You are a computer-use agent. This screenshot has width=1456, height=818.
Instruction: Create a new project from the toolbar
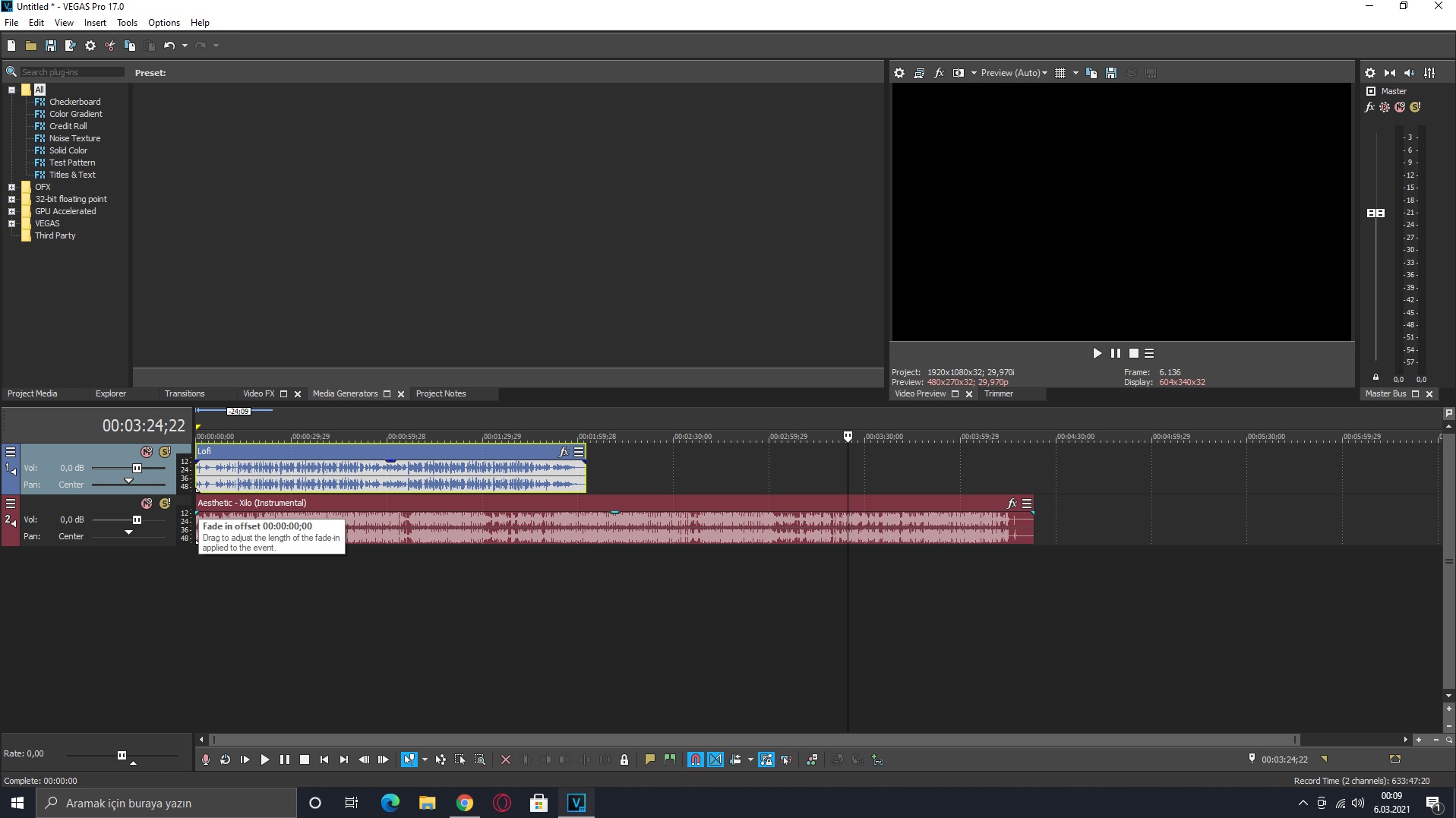pos(11,46)
